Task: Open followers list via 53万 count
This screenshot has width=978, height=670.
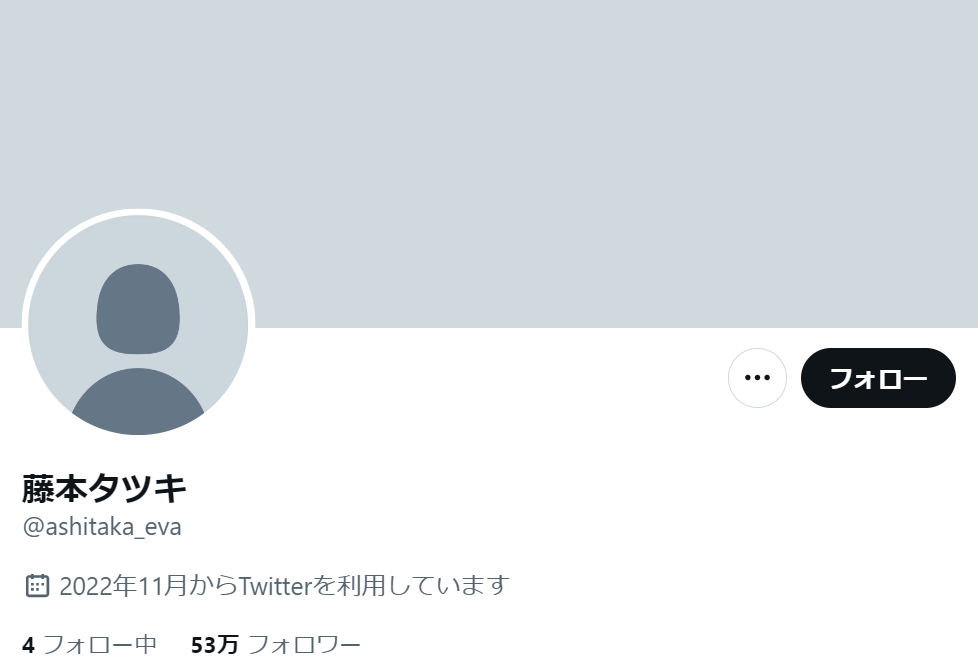Action: pyautogui.click(x=215, y=645)
